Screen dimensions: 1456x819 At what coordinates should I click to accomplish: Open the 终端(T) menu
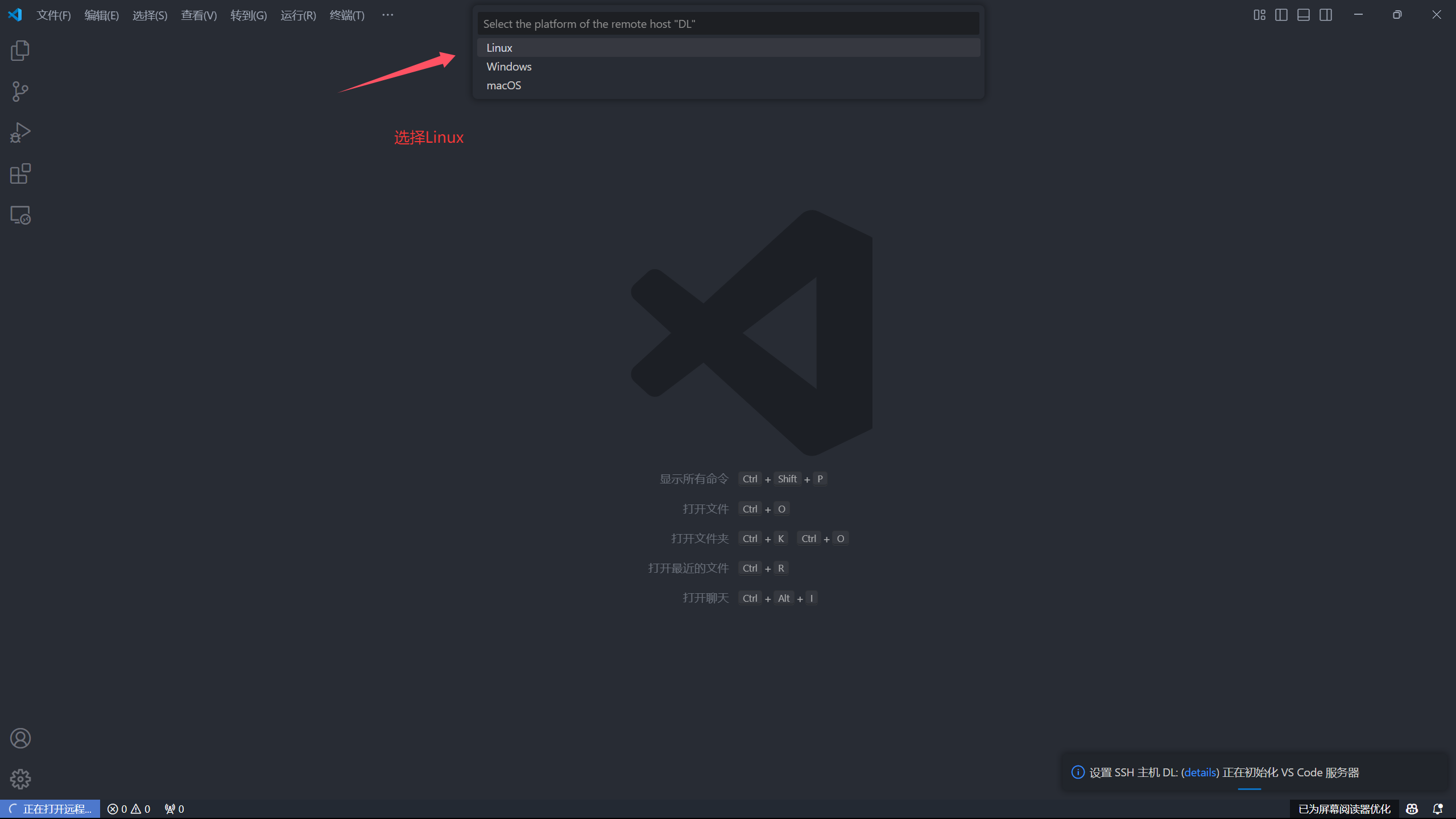pyautogui.click(x=347, y=15)
